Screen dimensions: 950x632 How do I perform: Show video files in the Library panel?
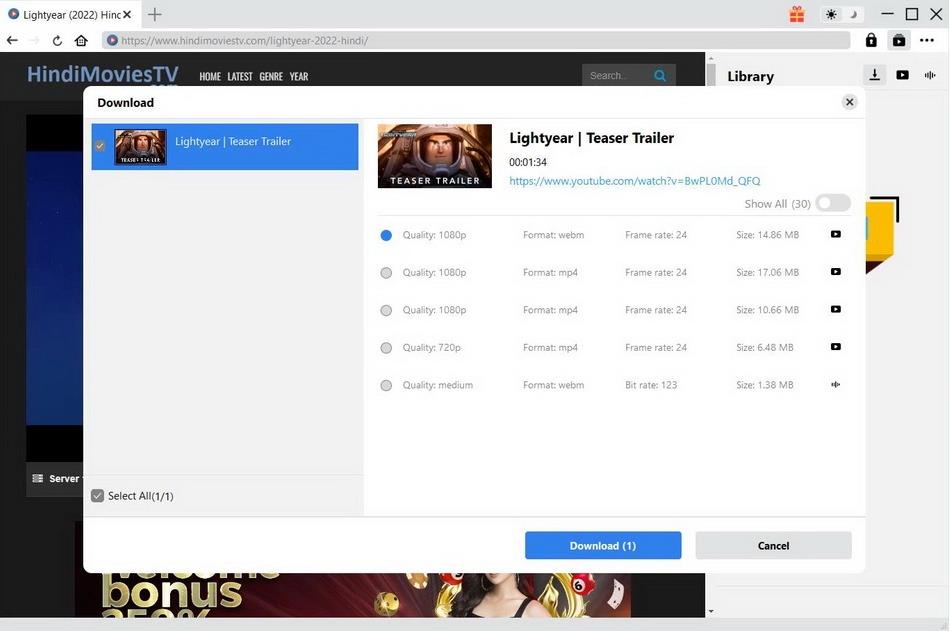tap(902, 75)
